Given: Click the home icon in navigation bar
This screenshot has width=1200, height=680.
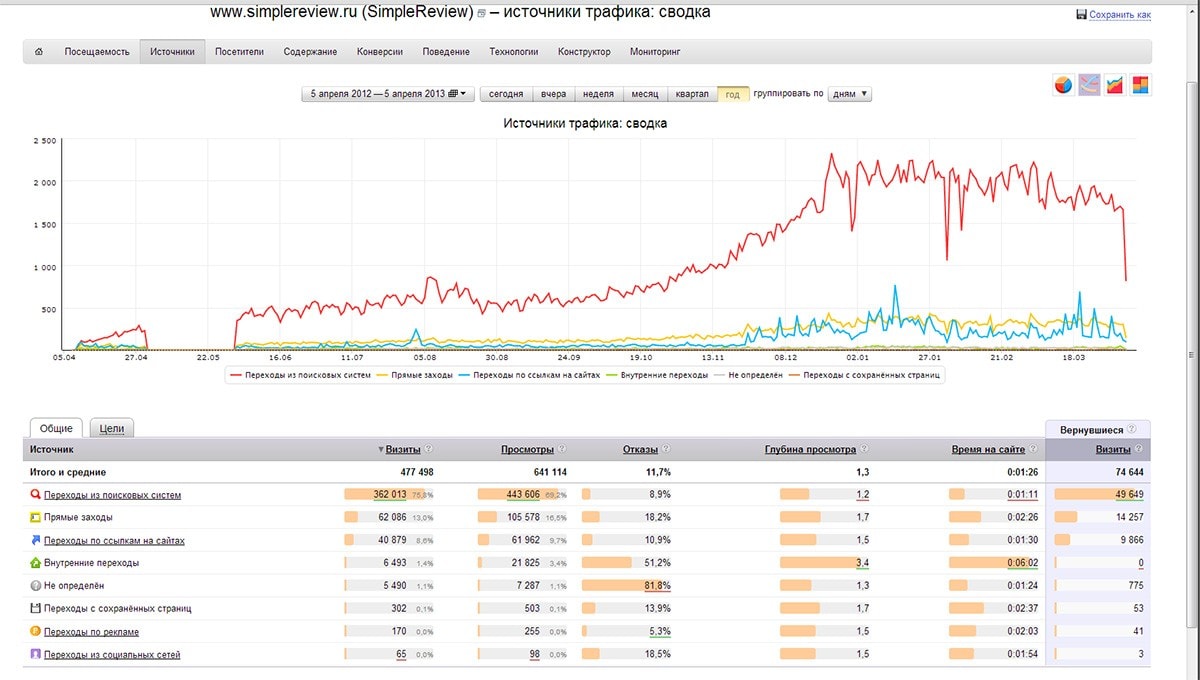Looking at the screenshot, I should click(x=39, y=51).
